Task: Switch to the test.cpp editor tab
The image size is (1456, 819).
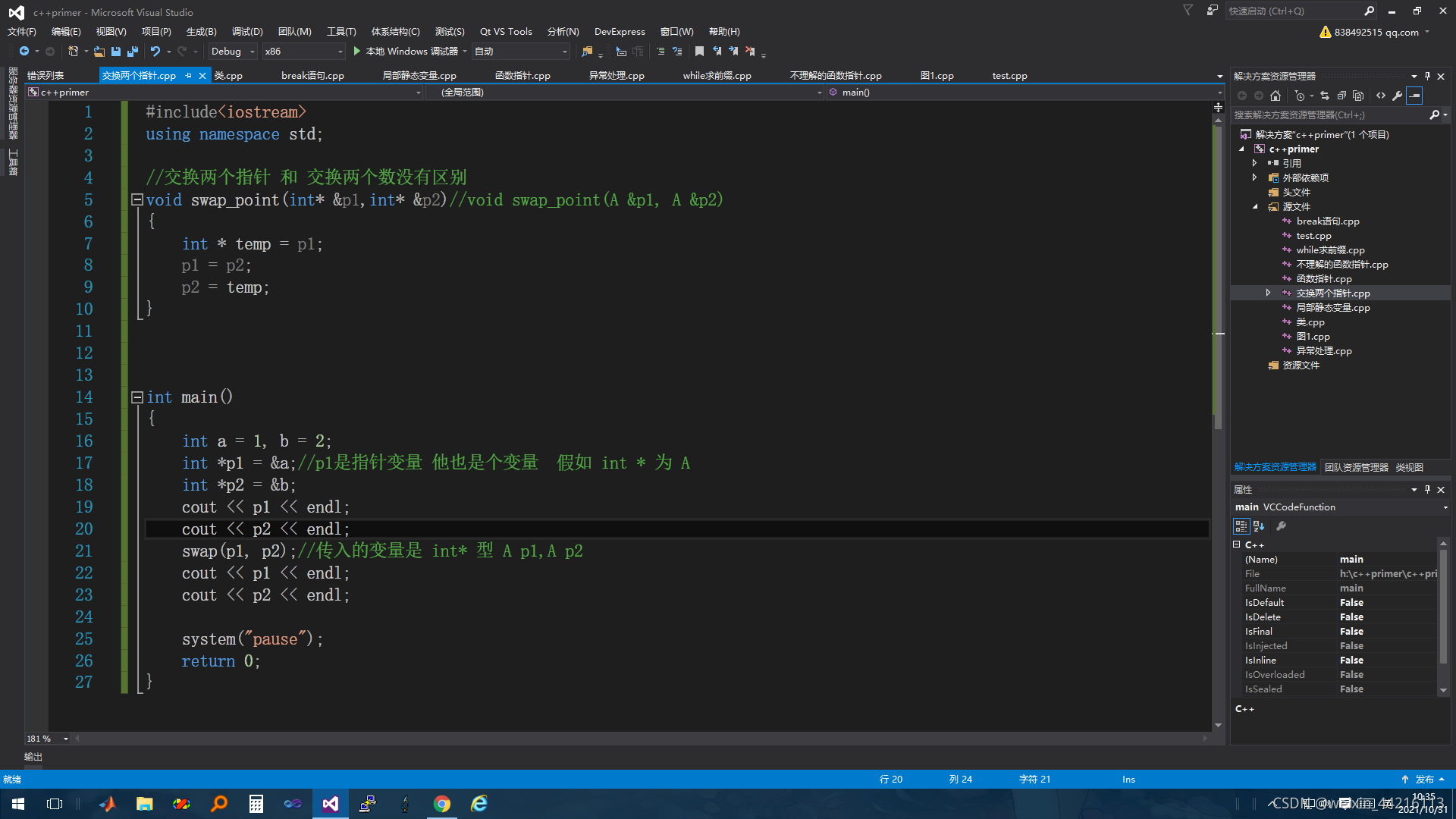Action: 1009,76
